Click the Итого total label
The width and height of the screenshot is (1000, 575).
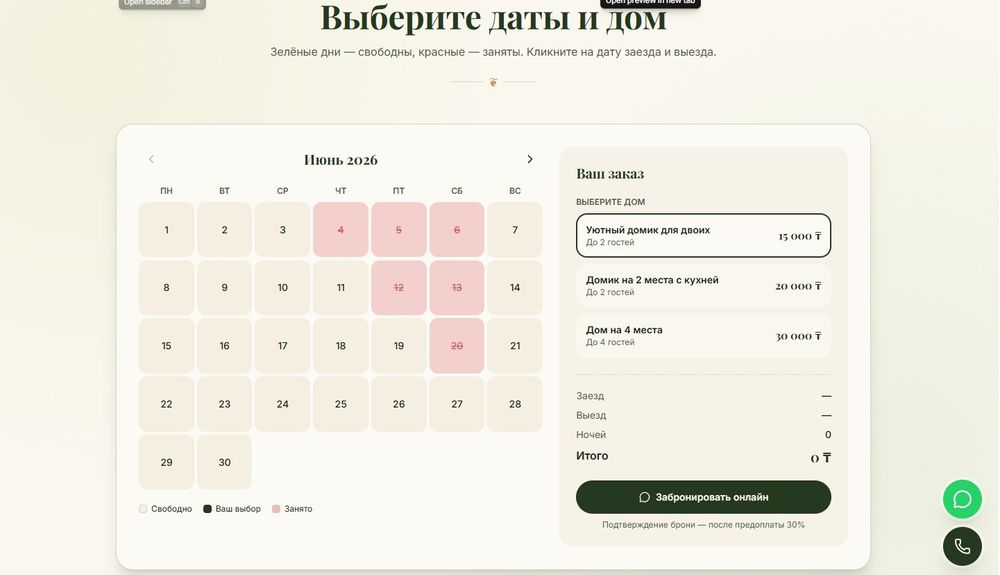[x=592, y=456]
